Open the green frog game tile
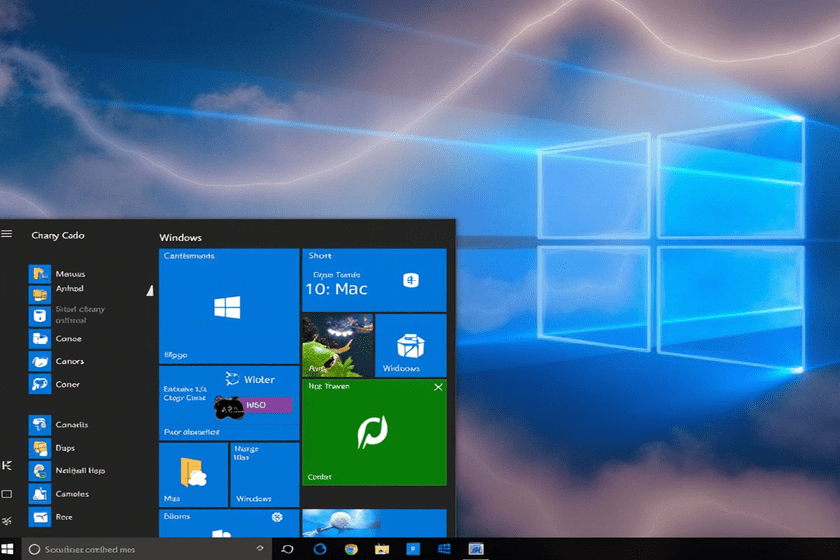This screenshot has width=840, height=560. (338, 345)
